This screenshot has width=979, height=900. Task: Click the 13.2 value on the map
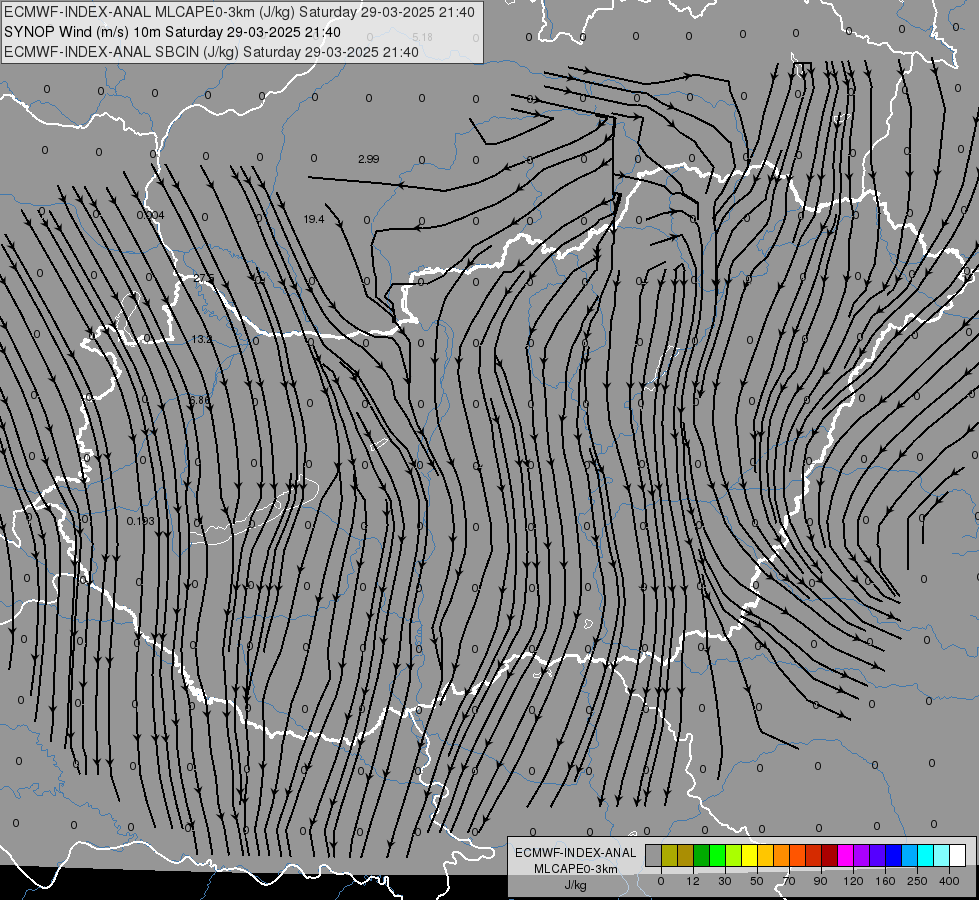[x=202, y=339]
